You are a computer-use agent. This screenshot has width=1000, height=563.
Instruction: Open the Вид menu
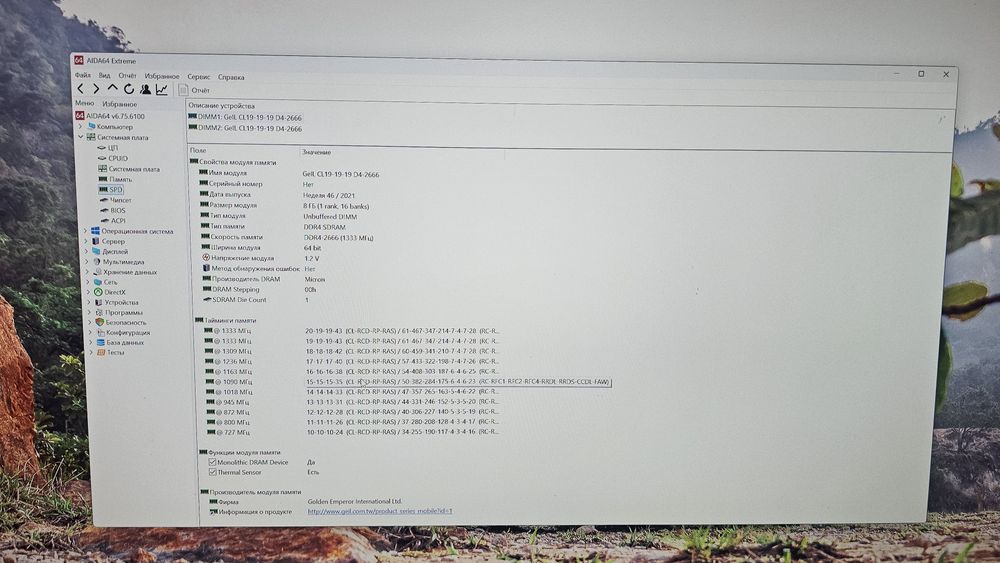(x=105, y=75)
